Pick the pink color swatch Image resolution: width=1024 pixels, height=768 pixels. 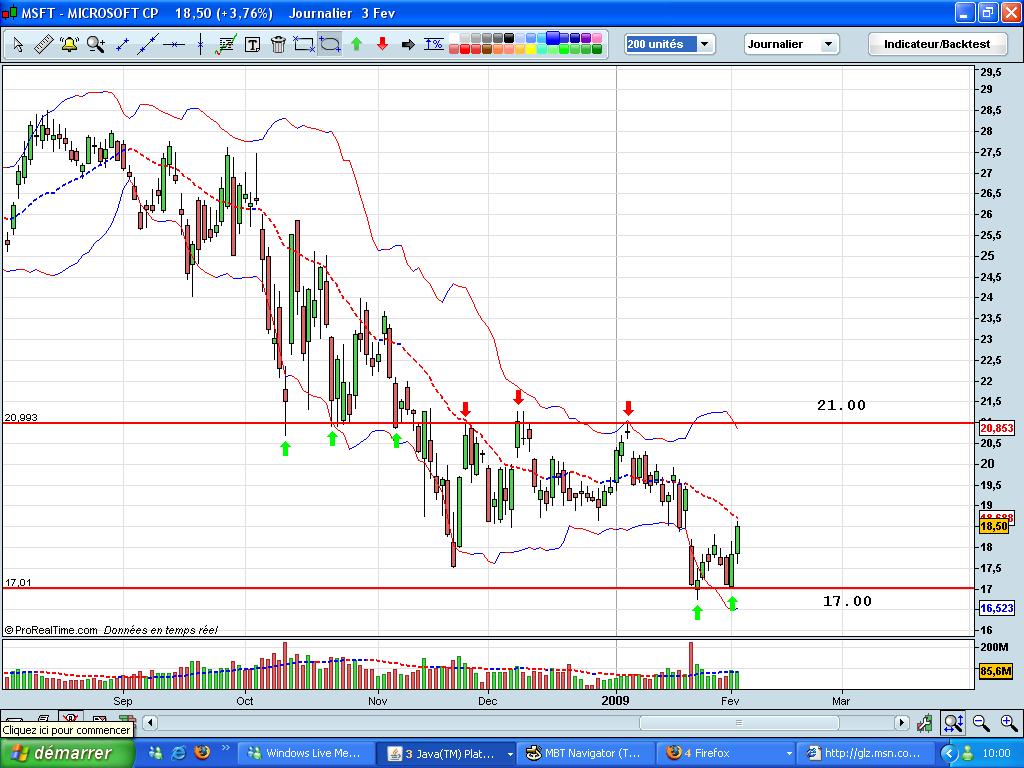pyautogui.click(x=597, y=38)
